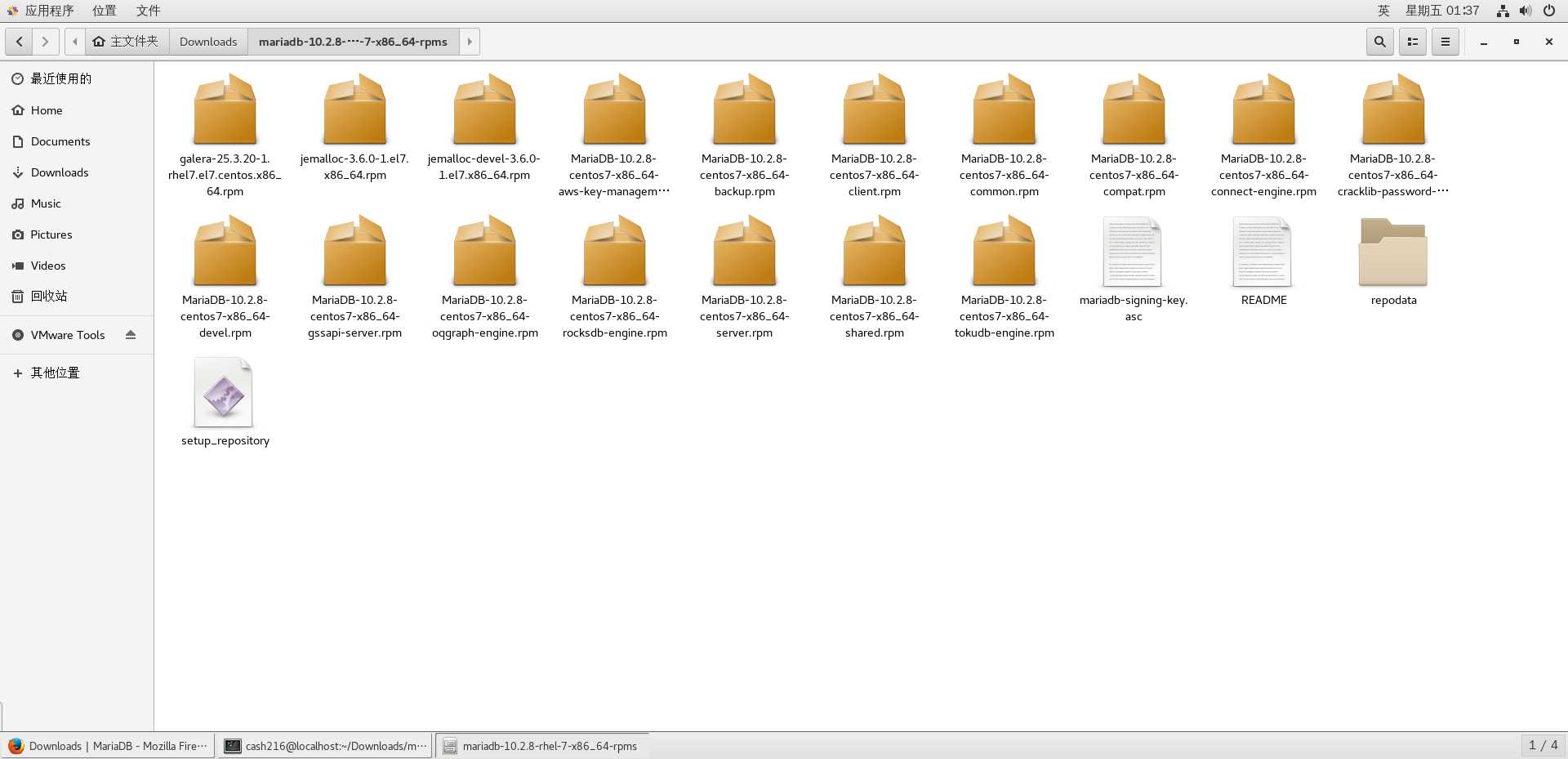Open 最近使用的 in sidebar
The height and width of the screenshot is (759, 1568).
click(77, 78)
